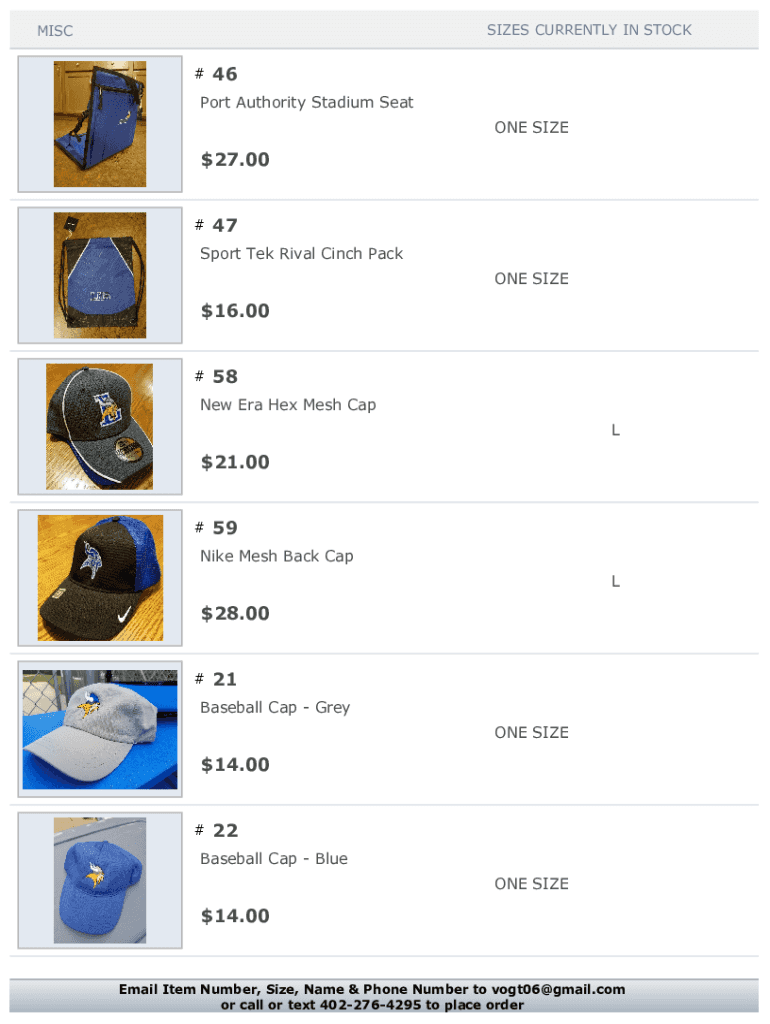Click the Port Authority Stadium Seat title
770x1024 pixels.
pos(306,102)
